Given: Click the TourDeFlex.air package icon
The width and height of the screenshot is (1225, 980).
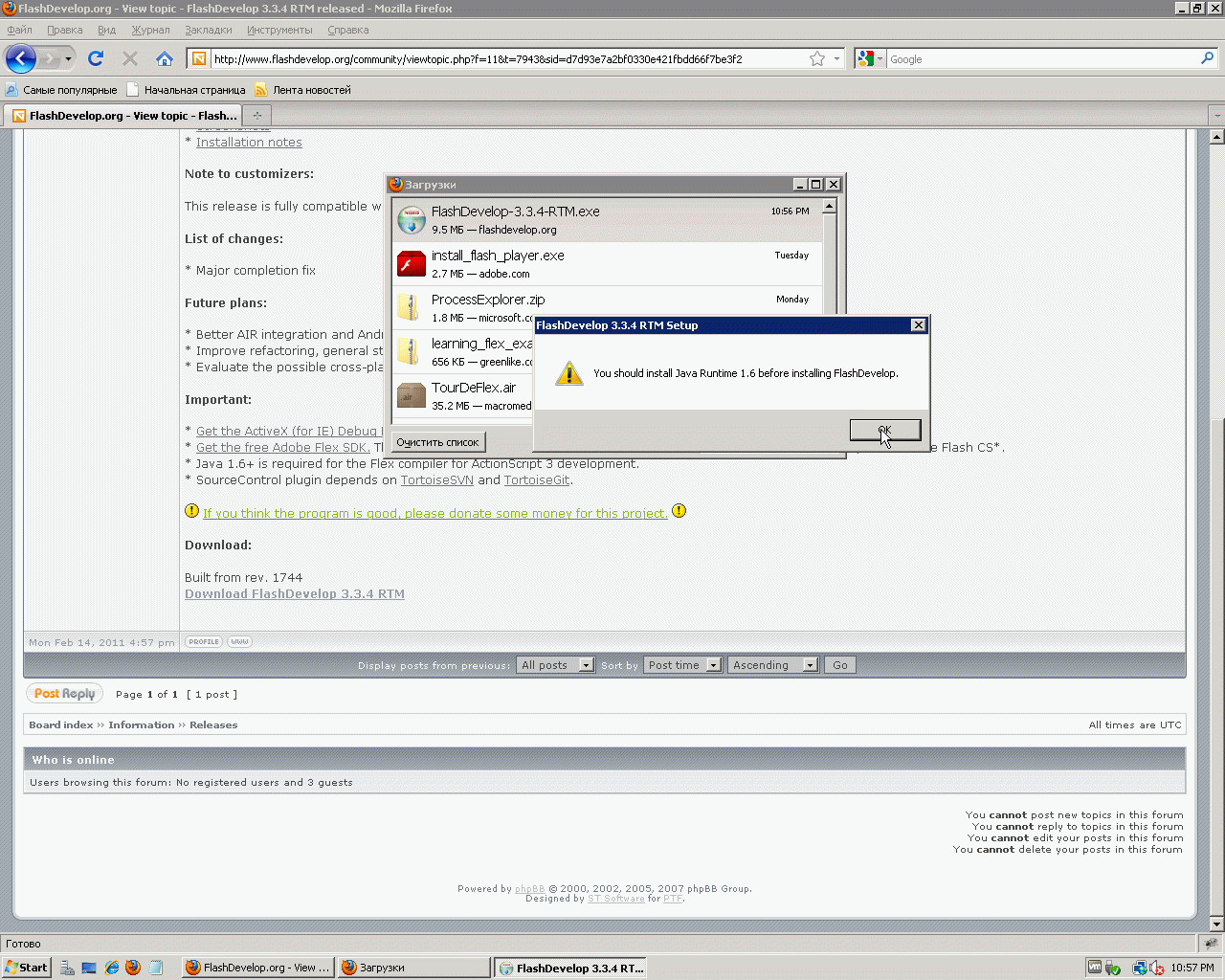Looking at the screenshot, I should pos(412,395).
